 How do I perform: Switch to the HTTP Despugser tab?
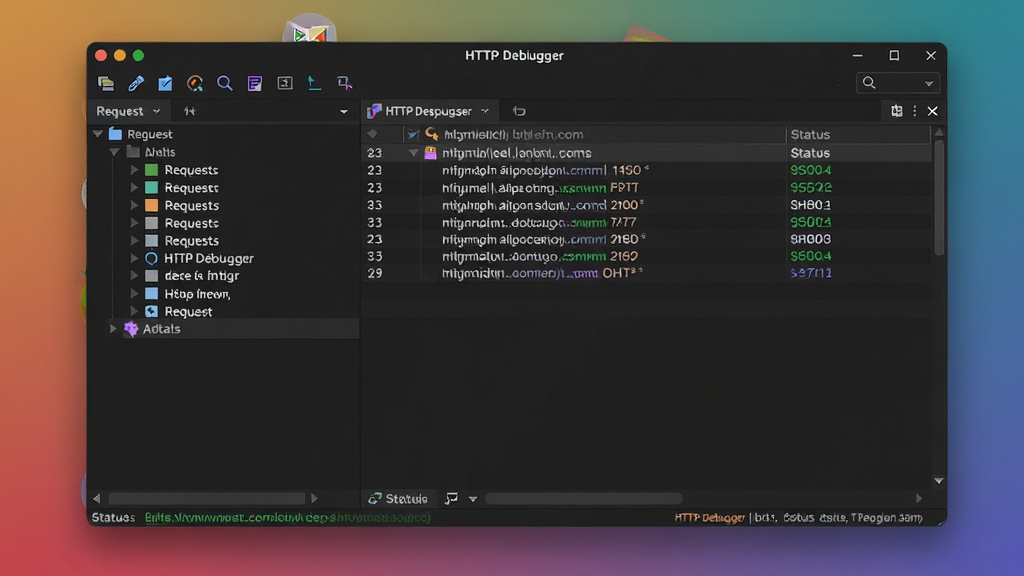click(x=428, y=111)
